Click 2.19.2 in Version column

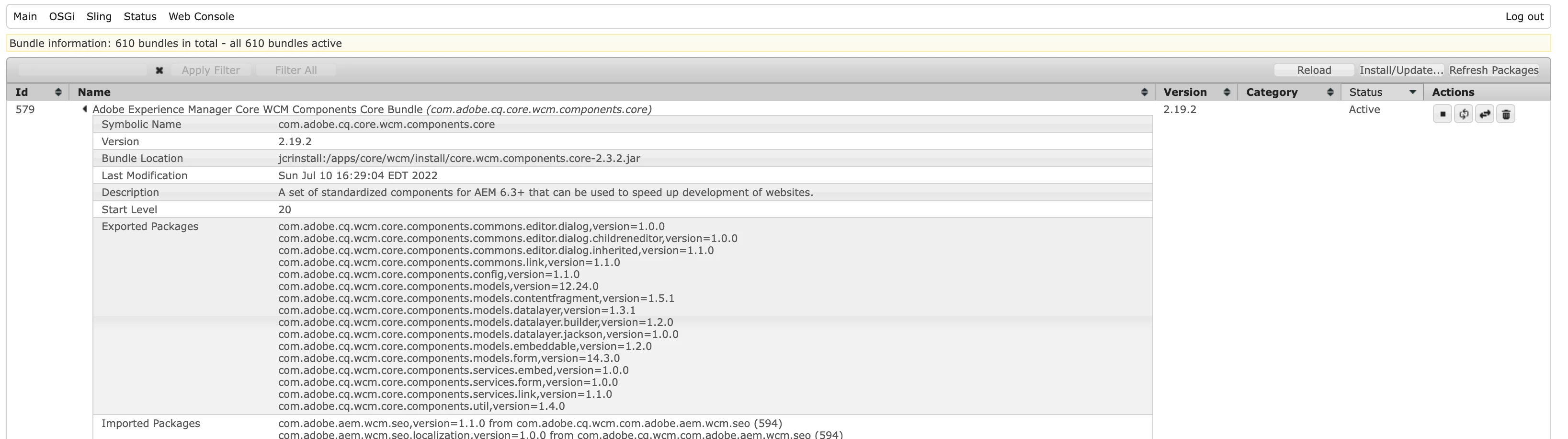click(1180, 110)
